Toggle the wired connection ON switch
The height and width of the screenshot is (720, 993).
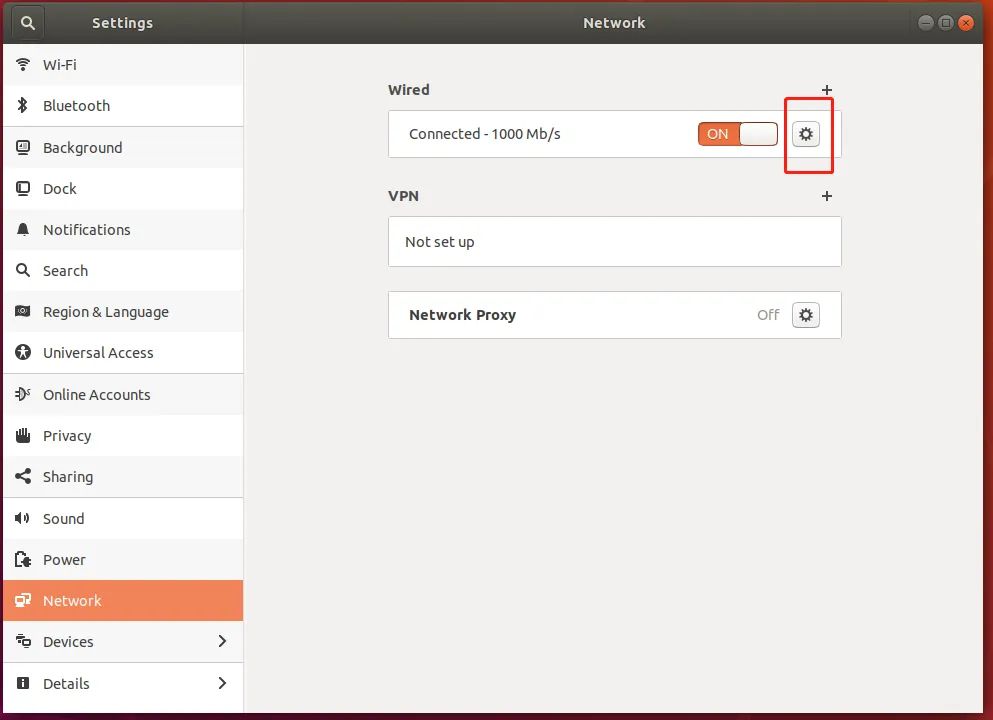coord(738,134)
